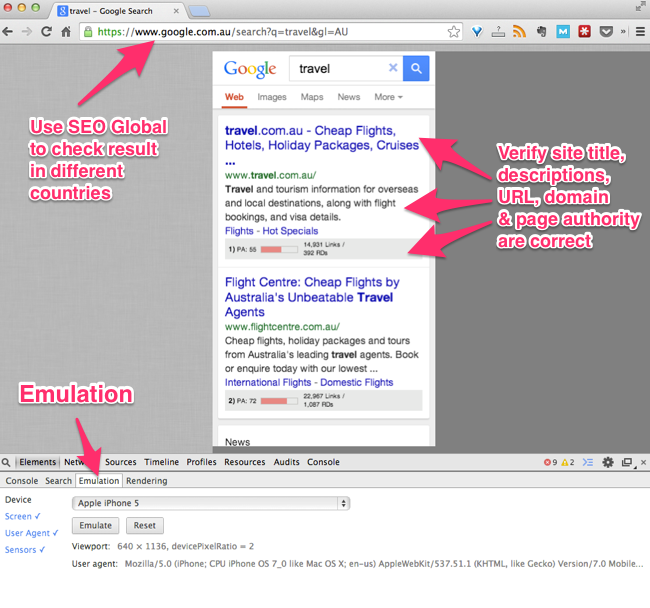Click the Evernote elephant extension icon

tap(541, 31)
